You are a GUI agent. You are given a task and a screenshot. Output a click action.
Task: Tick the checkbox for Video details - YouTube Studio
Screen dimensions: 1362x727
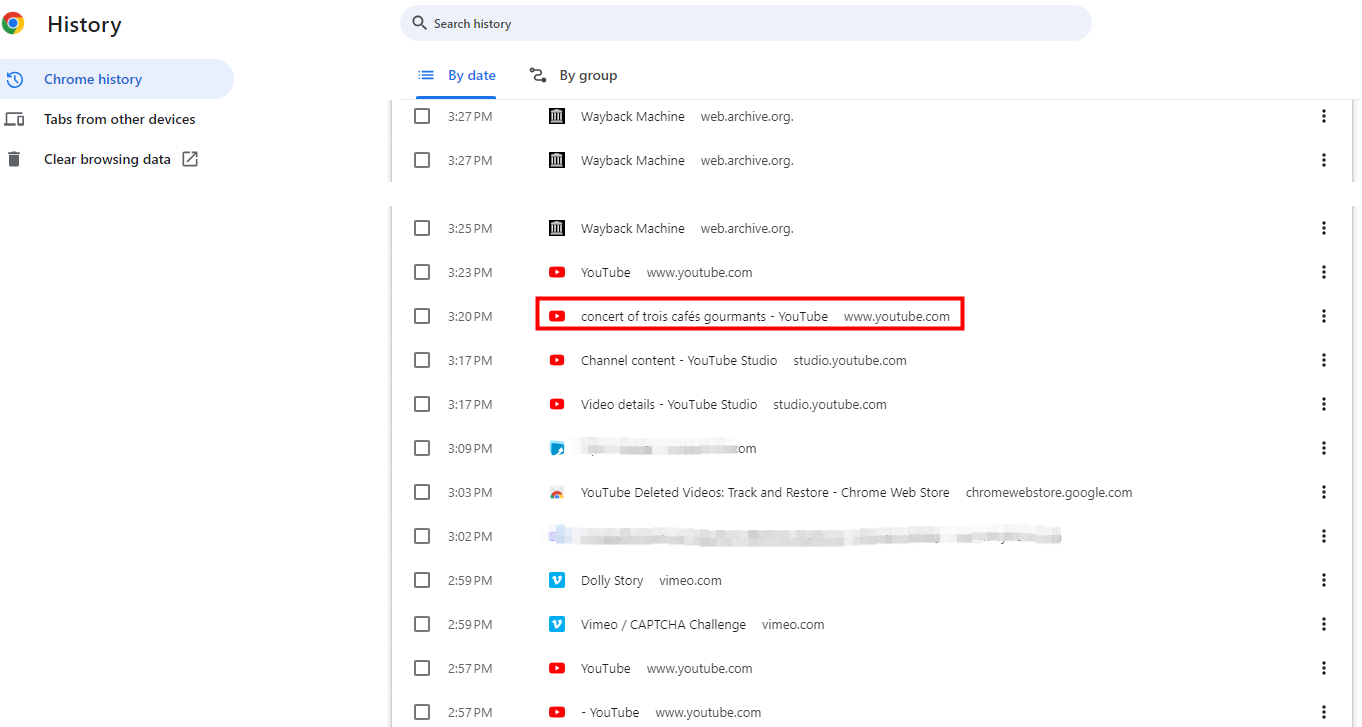(422, 404)
